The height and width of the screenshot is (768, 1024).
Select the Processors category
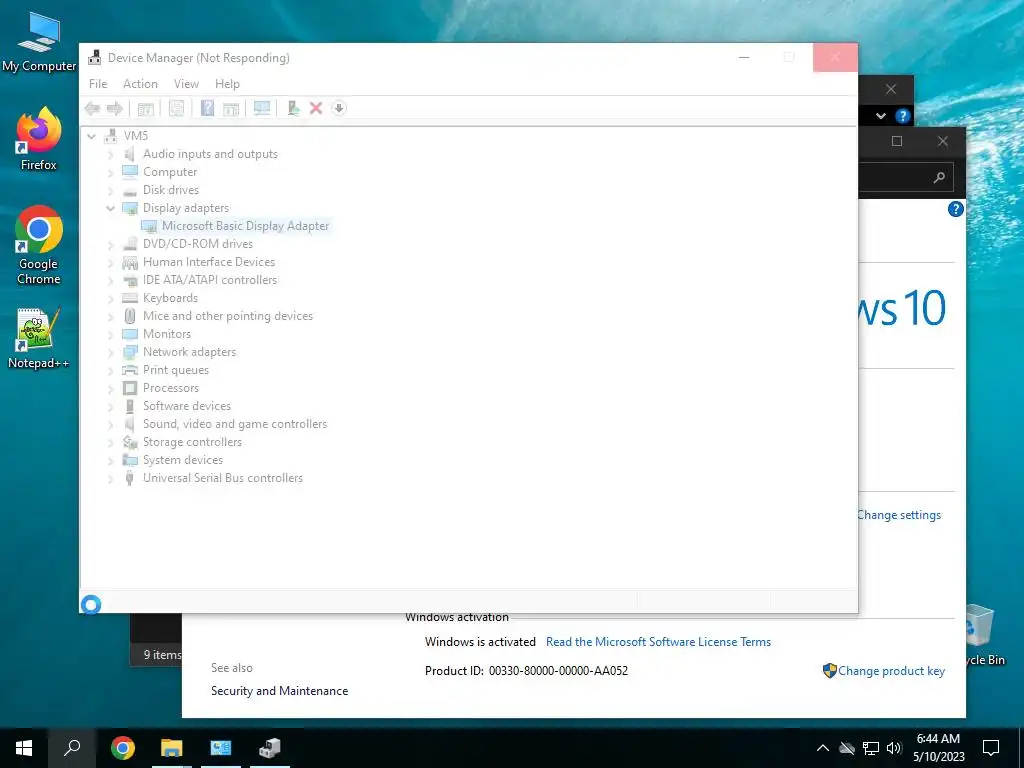171,388
